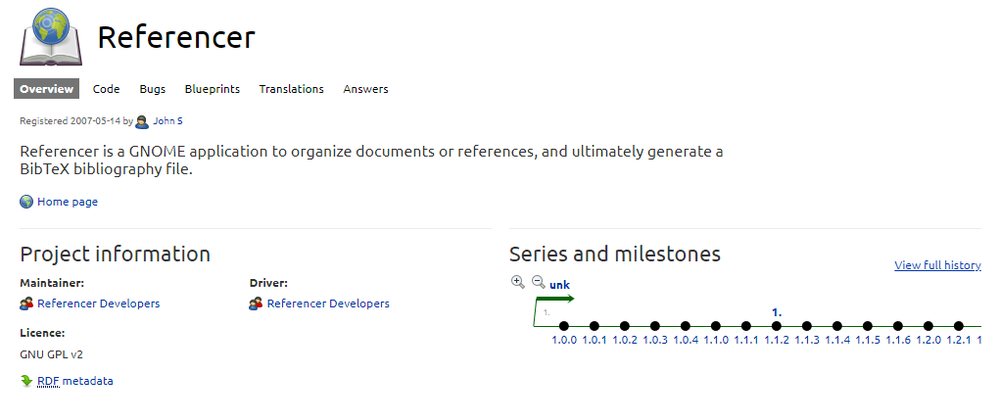Go to the Blueprints tab
1000x416 pixels.
[x=212, y=89]
